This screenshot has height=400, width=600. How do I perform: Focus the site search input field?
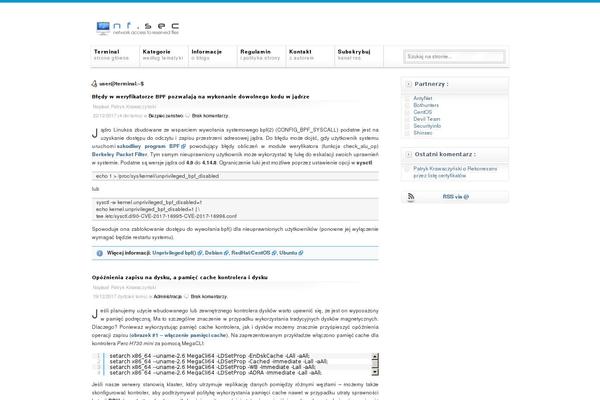click(x=455, y=57)
